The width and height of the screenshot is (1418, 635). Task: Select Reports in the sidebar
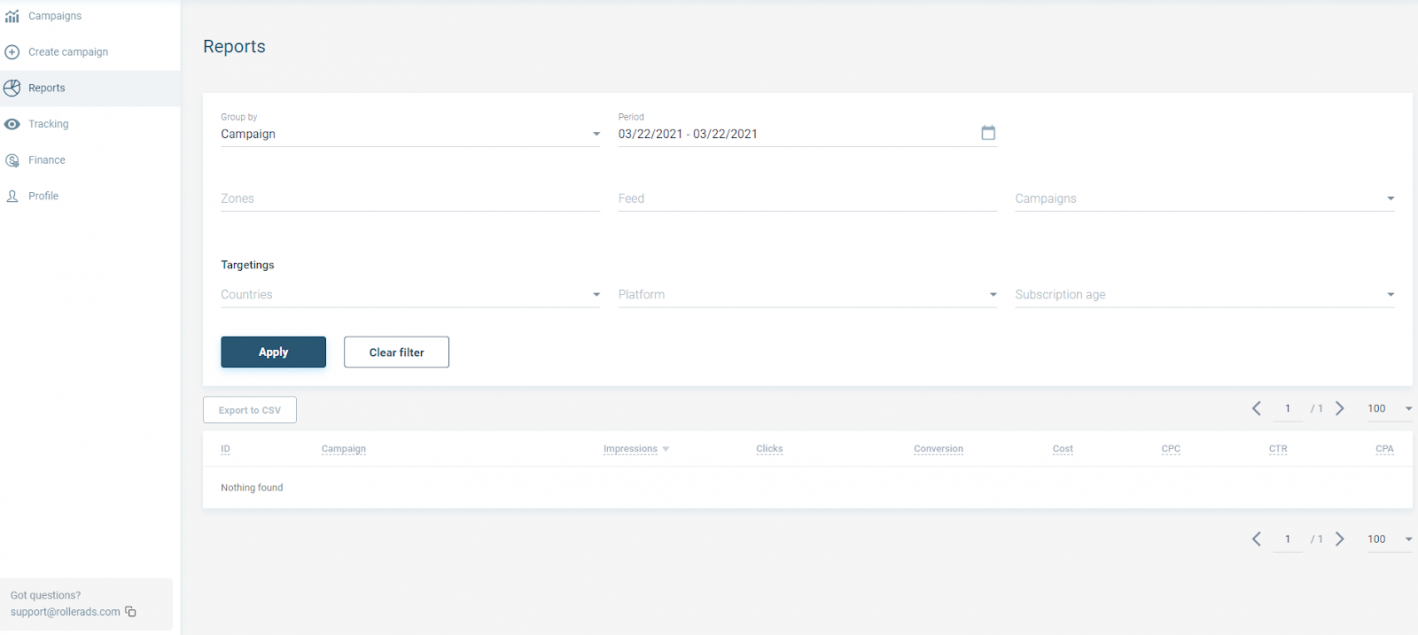[x=90, y=88]
